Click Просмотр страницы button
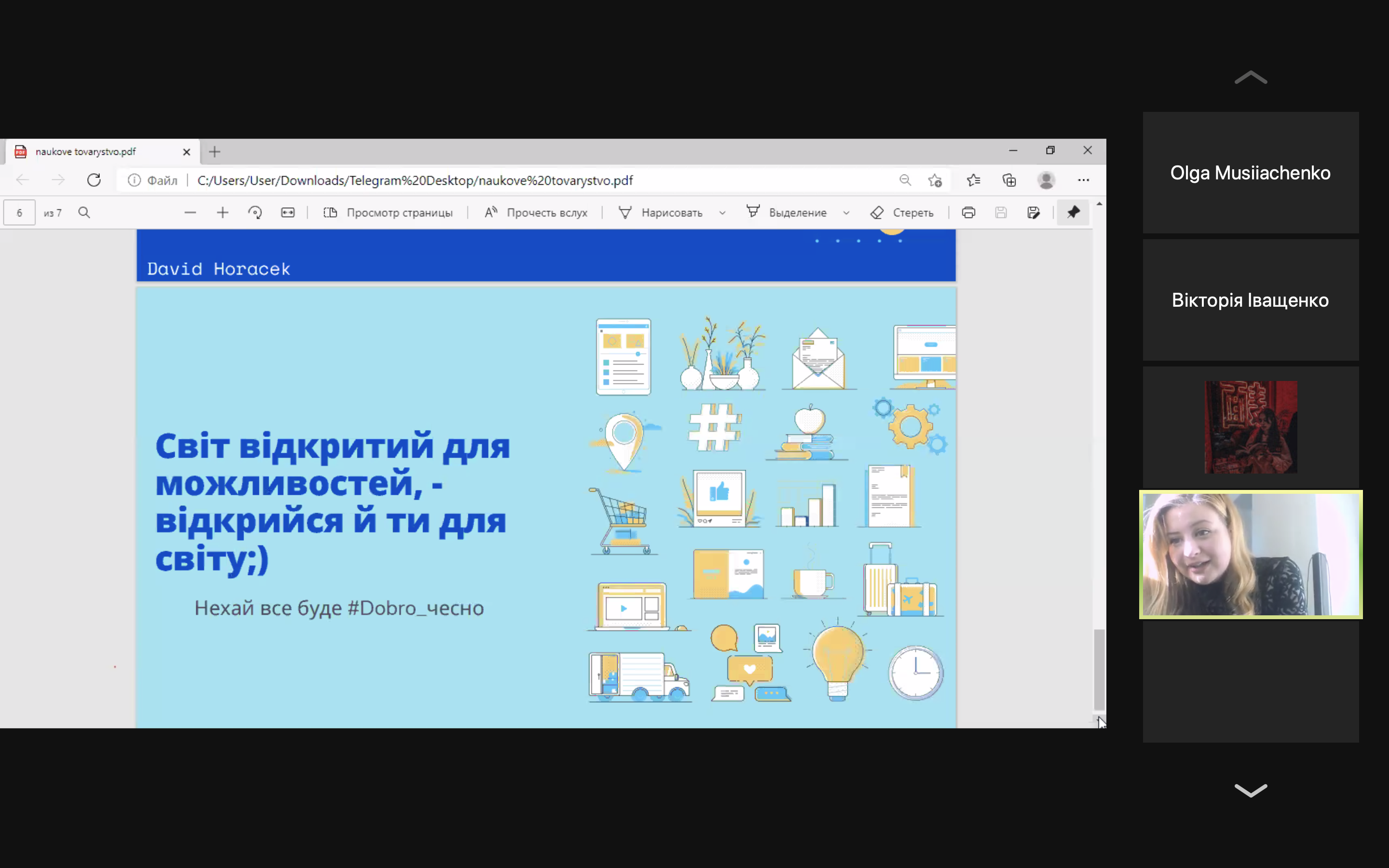The image size is (1389, 868). [x=389, y=213]
